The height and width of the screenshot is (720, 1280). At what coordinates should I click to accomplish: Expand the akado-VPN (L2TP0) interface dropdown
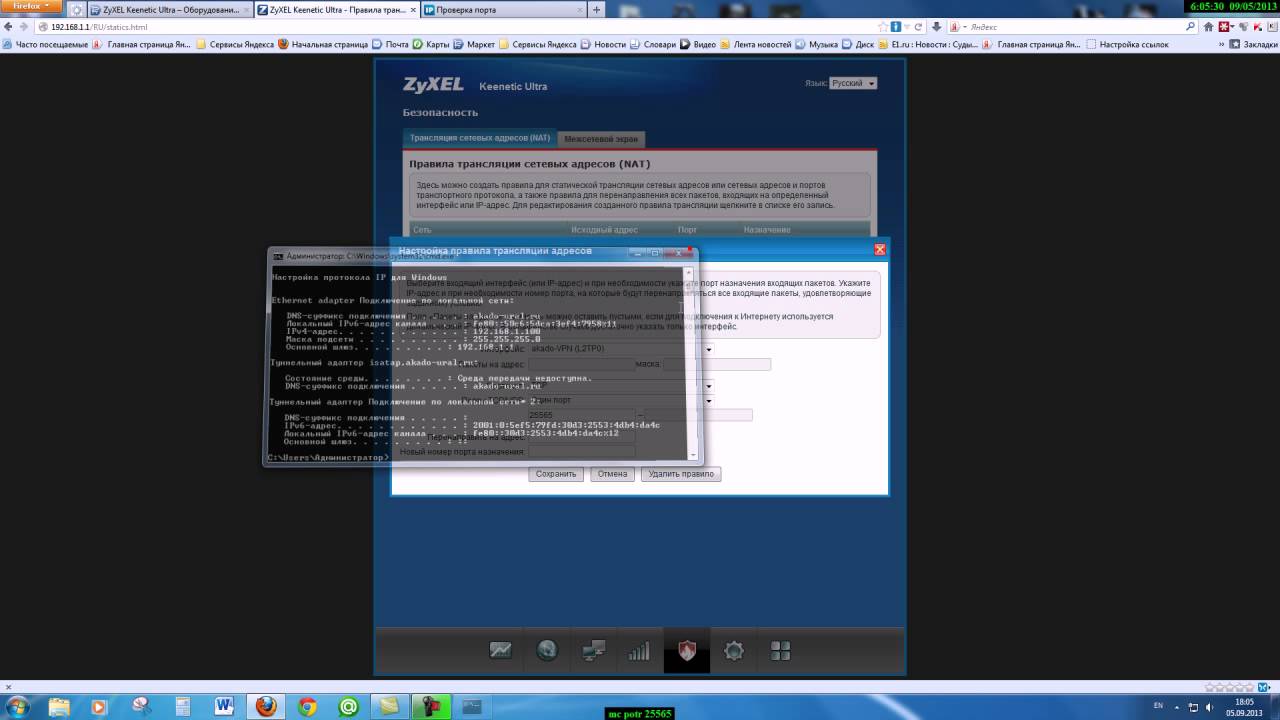pyautogui.click(x=709, y=349)
